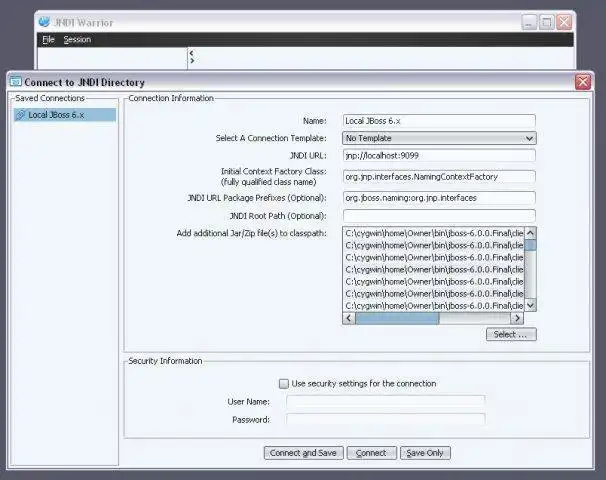Click classpath list scroll down arrow
Viewport: 606px width, 480px height.
coord(530,305)
